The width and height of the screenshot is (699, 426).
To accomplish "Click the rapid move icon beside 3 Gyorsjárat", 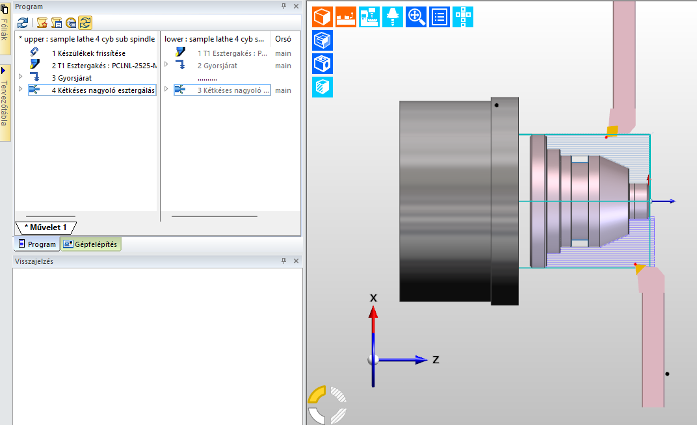I will [35, 77].
